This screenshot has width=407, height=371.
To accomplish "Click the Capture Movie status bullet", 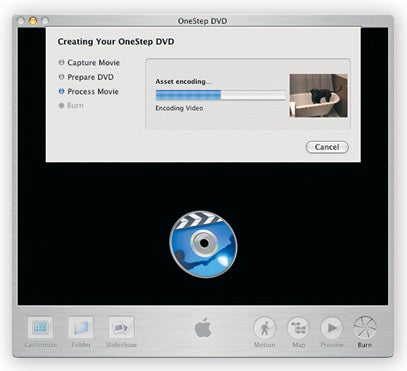I will click(61, 62).
